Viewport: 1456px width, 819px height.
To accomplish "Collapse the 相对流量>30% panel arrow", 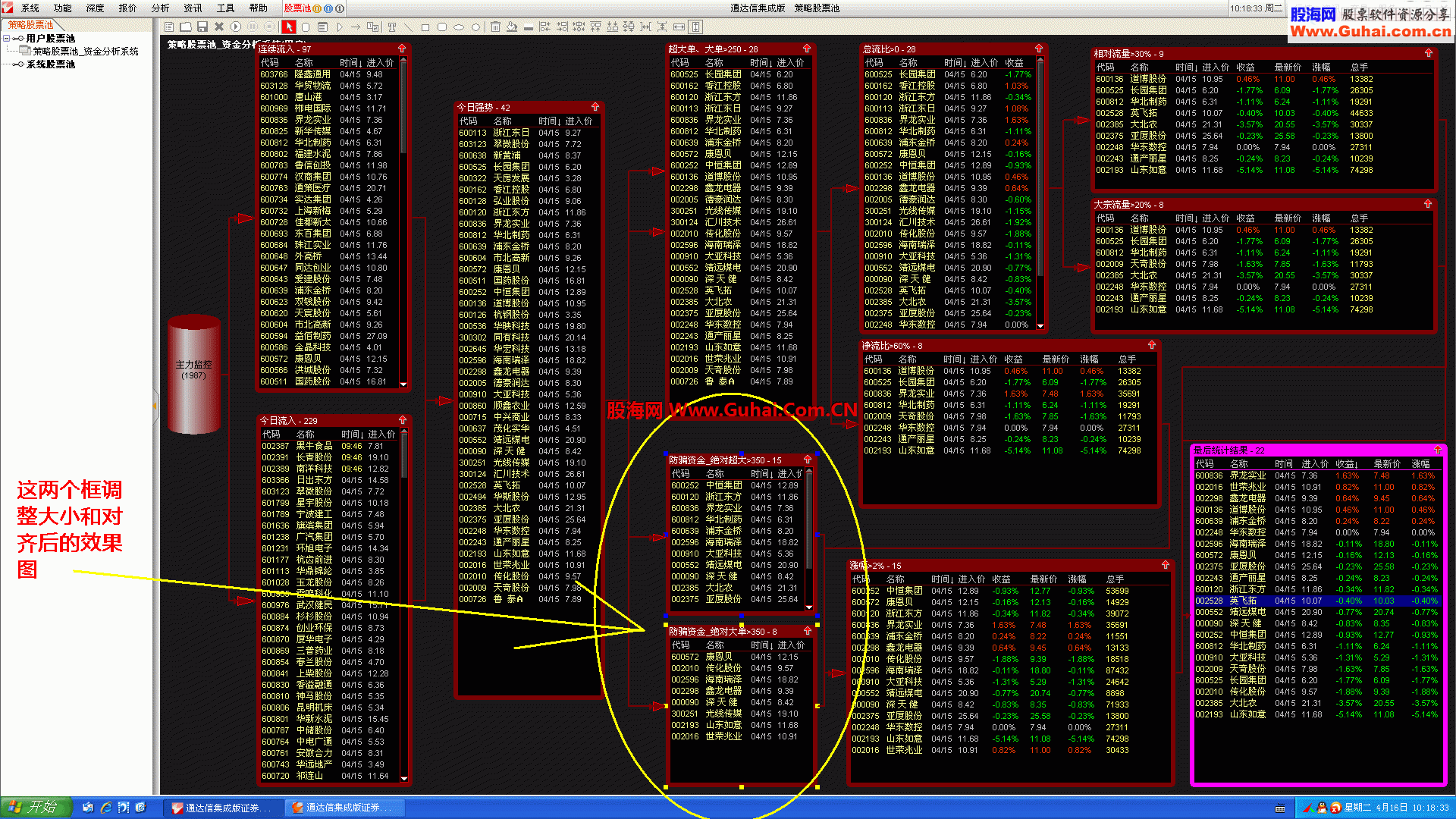I will pos(1429,53).
